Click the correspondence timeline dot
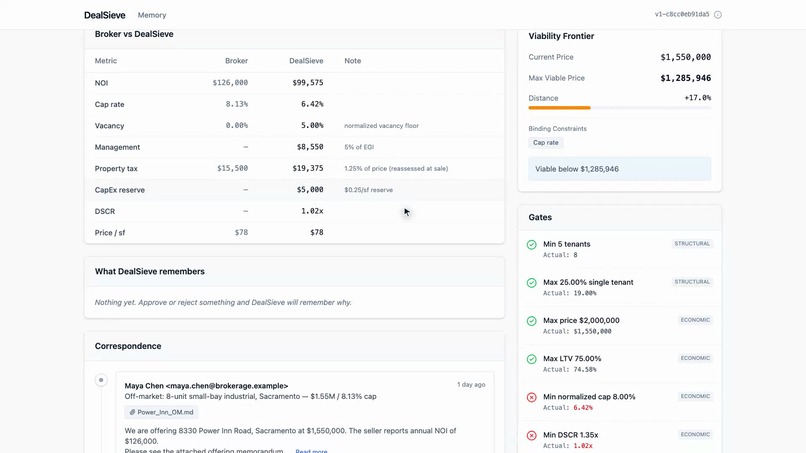 [x=101, y=380]
